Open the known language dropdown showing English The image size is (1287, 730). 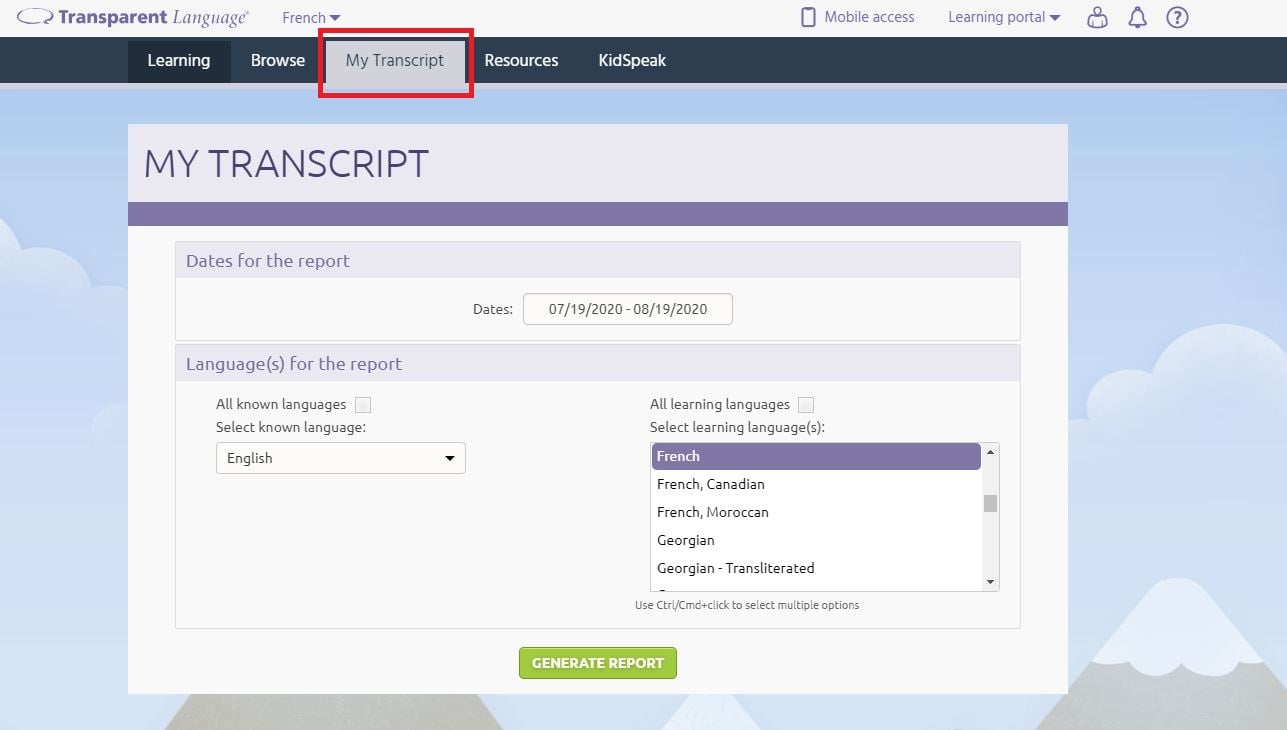pyautogui.click(x=340, y=457)
